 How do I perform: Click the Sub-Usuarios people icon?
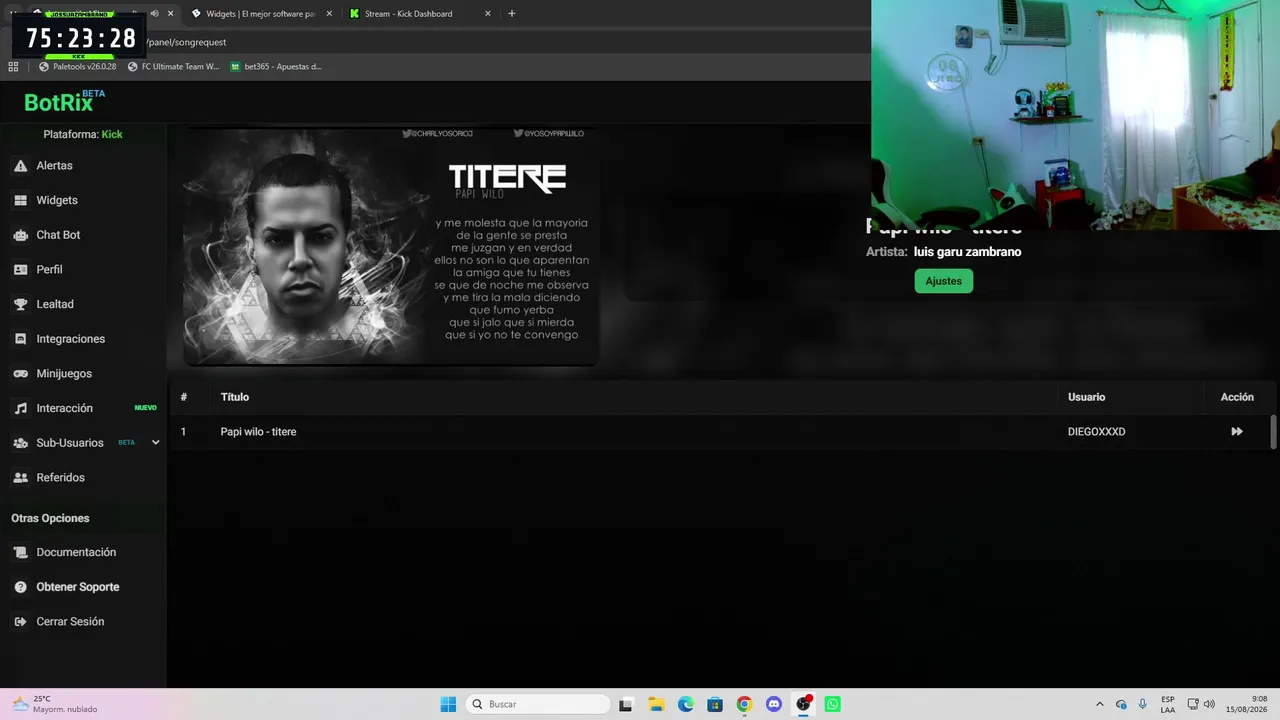point(20,443)
